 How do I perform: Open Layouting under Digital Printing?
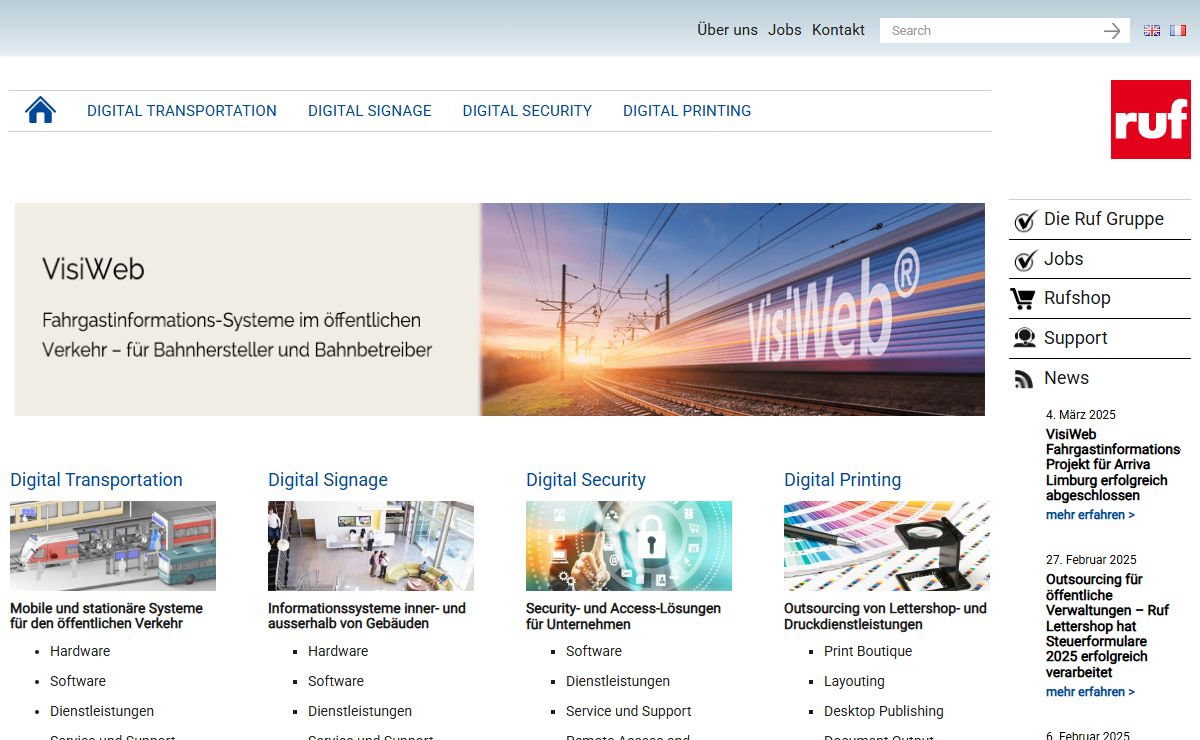[x=854, y=681]
